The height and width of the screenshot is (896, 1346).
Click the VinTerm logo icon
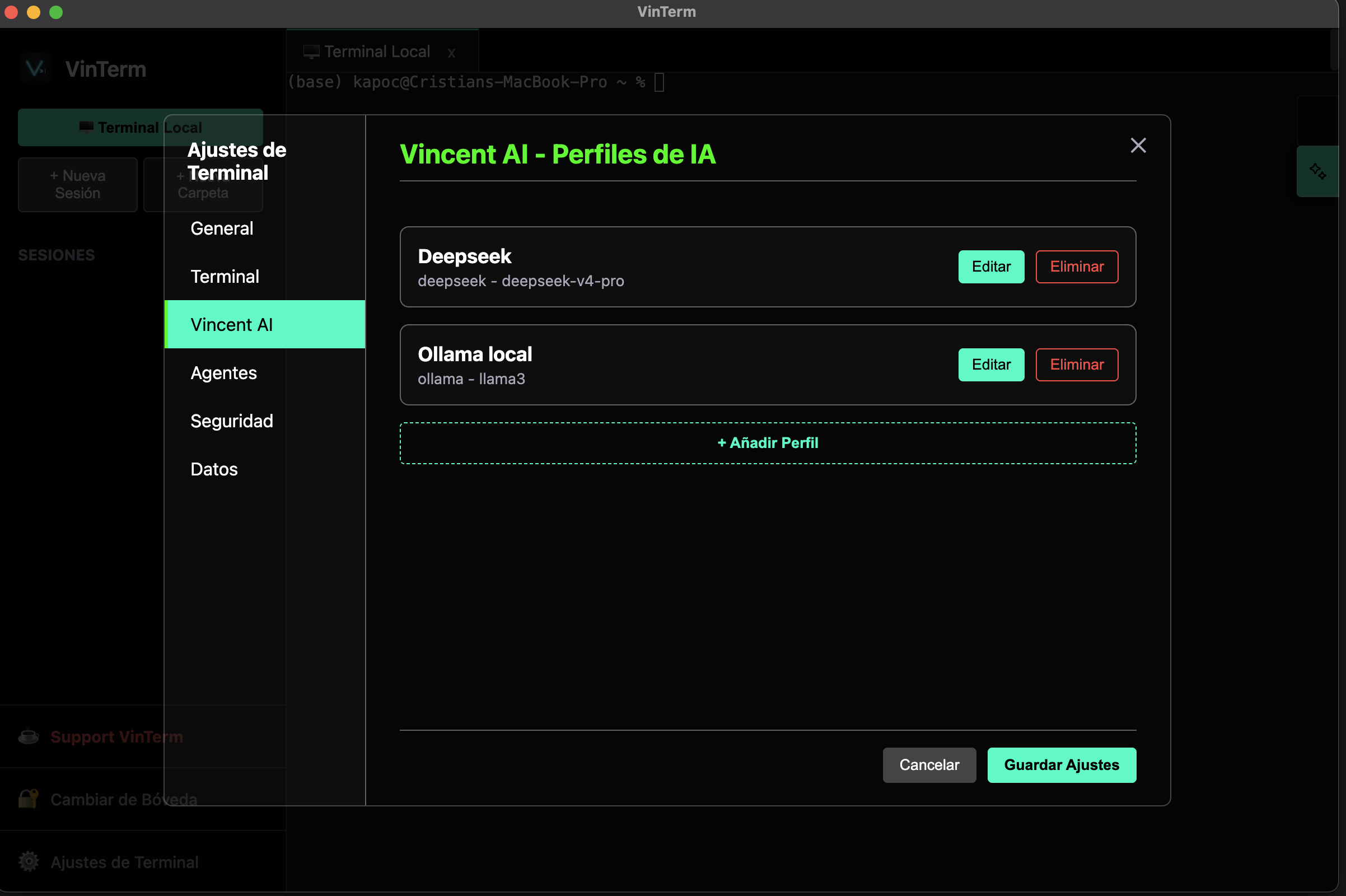point(35,68)
